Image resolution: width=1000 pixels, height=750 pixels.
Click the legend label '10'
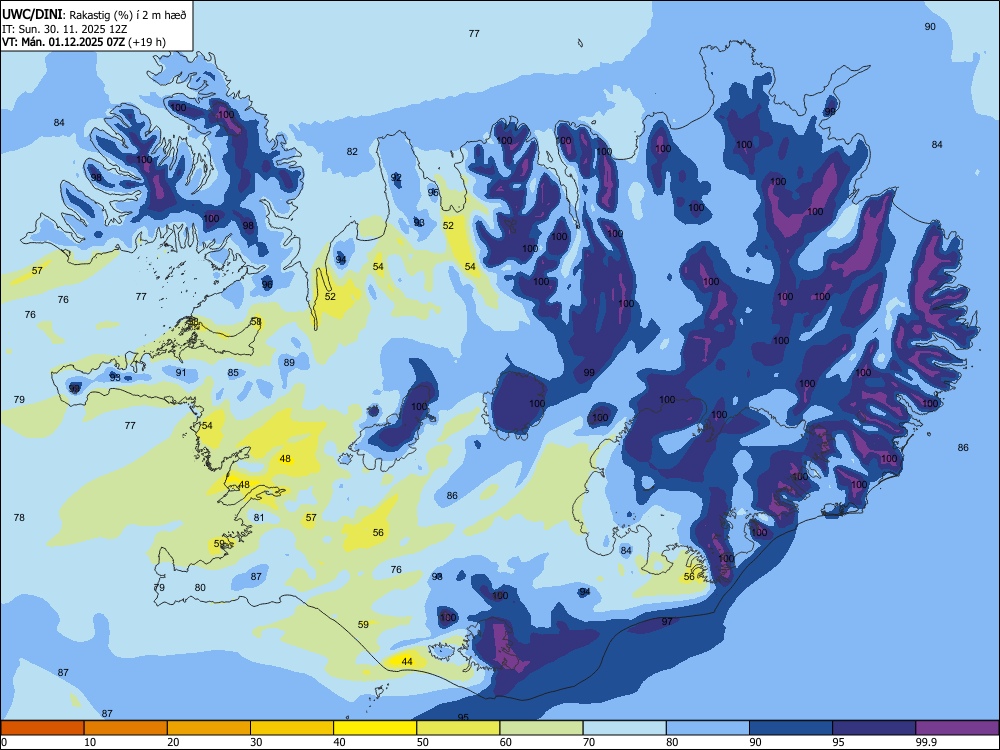[90, 742]
